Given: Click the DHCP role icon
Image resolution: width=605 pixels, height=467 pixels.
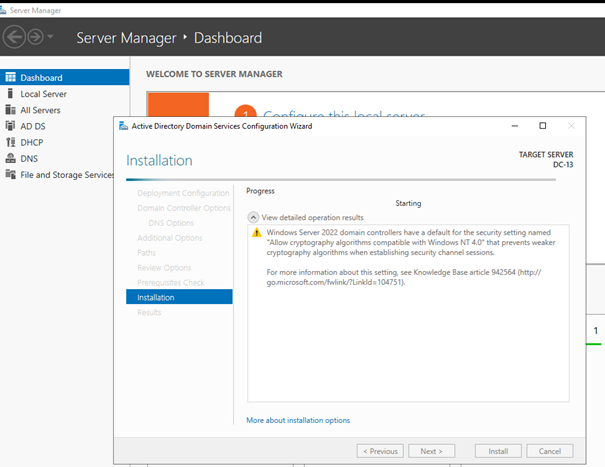Looking at the screenshot, I should pyautogui.click(x=10, y=142).
